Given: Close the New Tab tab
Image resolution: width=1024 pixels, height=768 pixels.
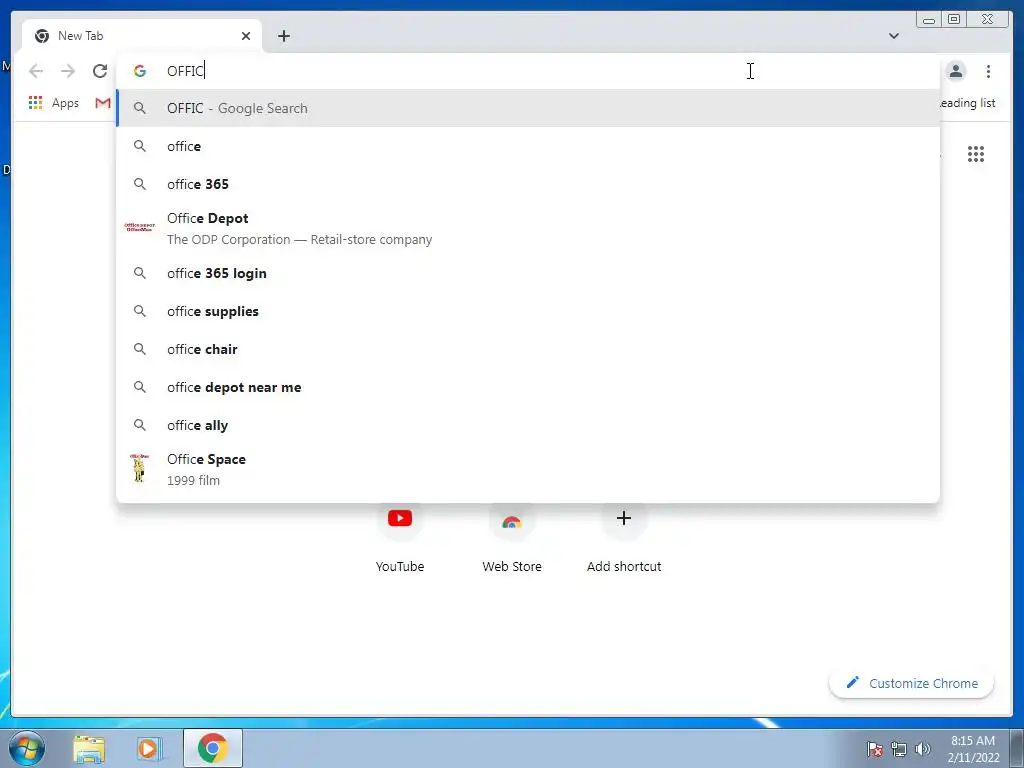Looking at the screenshot, I should (x=246, y=36).
